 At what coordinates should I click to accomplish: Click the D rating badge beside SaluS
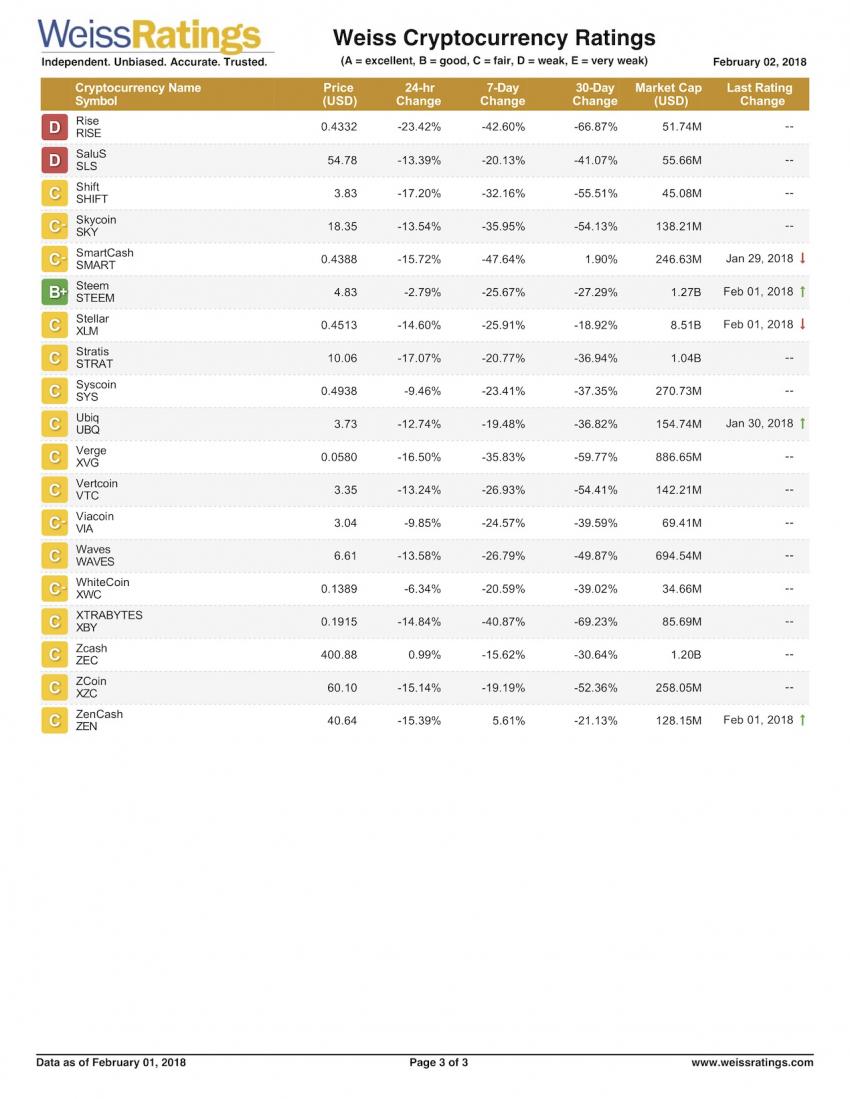pos(54,160)
